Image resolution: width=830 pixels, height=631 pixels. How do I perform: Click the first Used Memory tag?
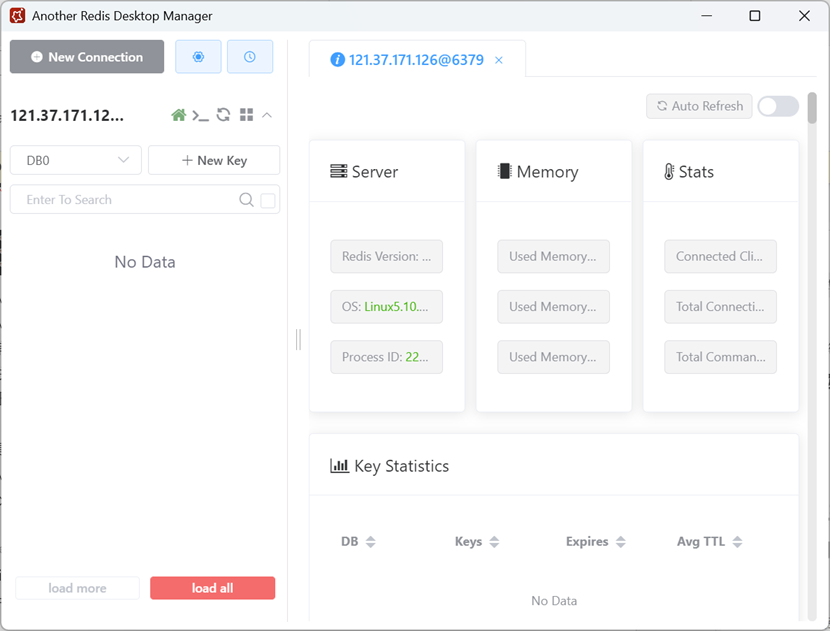pos(553,256)
